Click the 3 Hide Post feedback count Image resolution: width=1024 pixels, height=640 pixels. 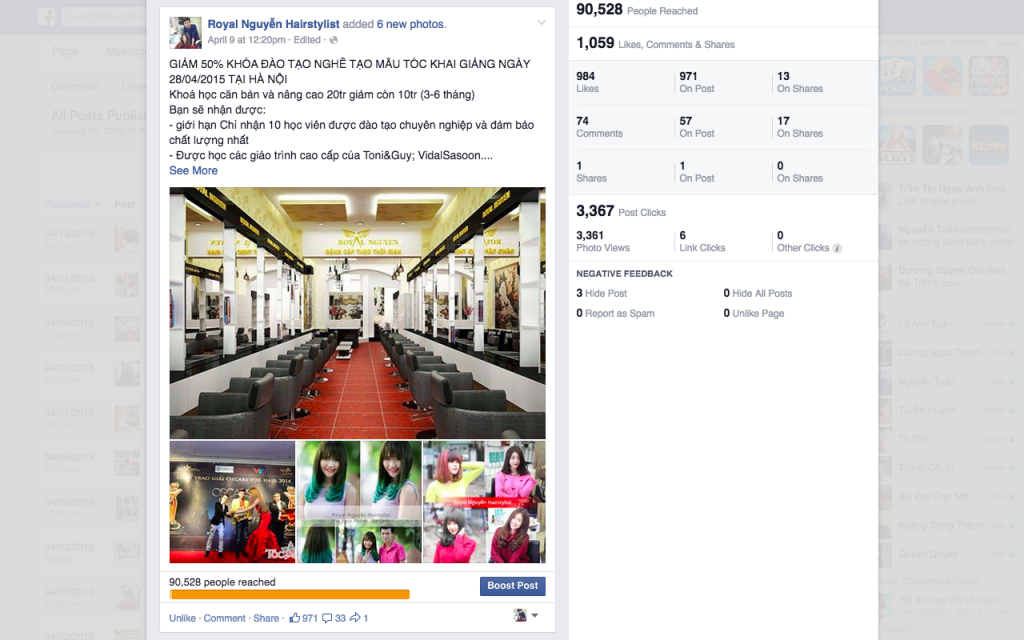point(601,293)
